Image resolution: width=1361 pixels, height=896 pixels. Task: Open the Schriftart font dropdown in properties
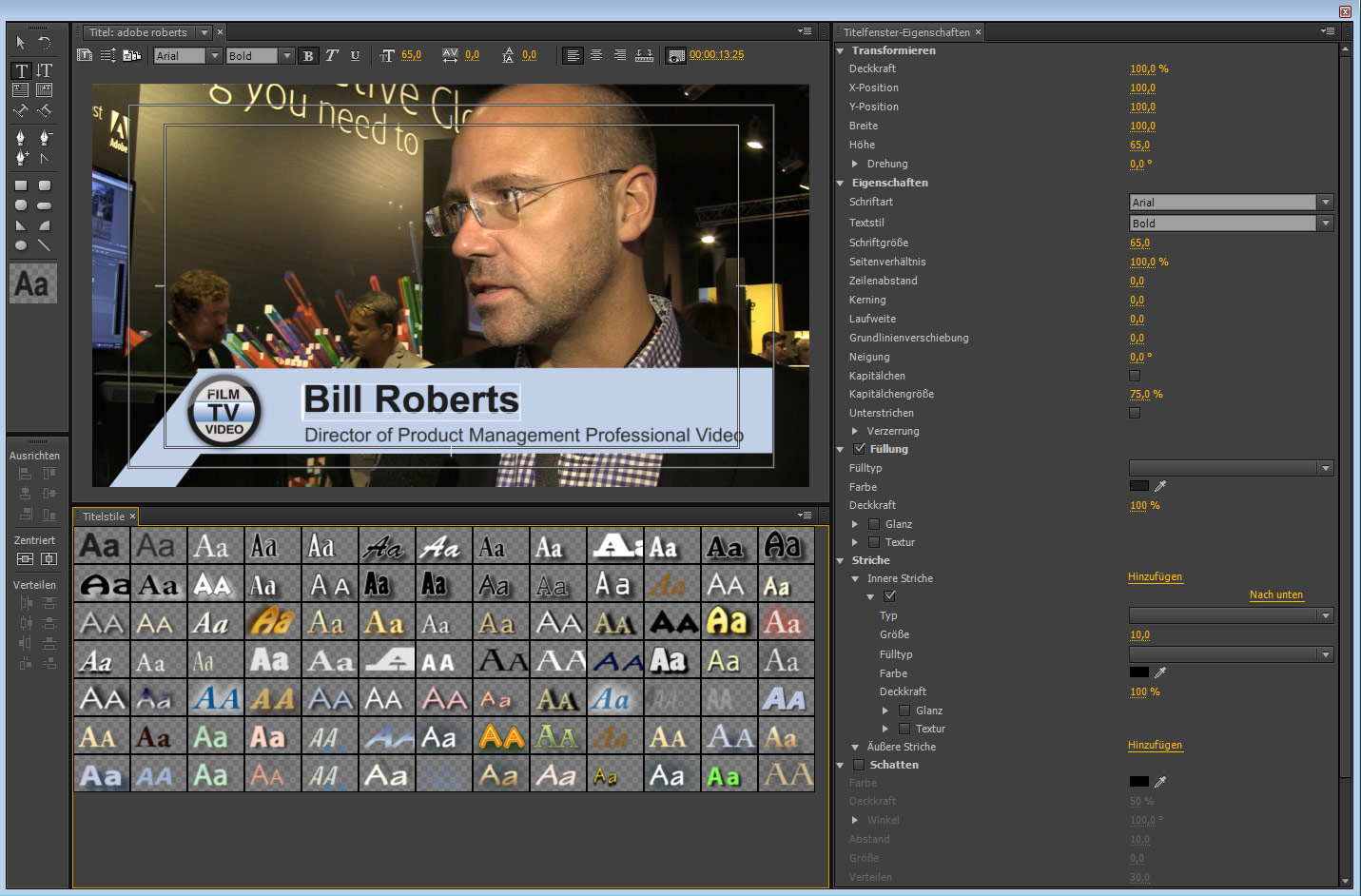(1325, 203)
